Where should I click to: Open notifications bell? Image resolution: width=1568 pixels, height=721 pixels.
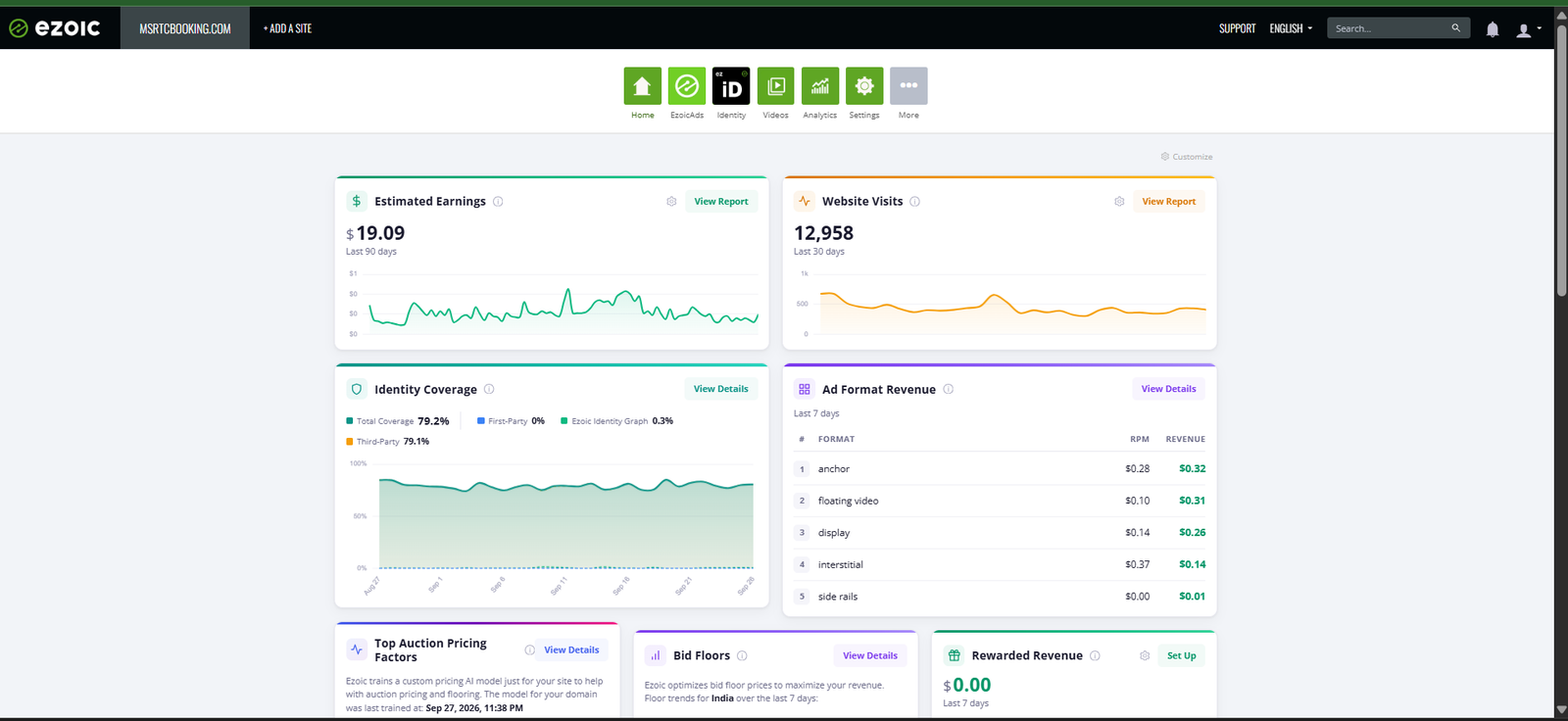pyautogui.click(x=1493, y=29)
